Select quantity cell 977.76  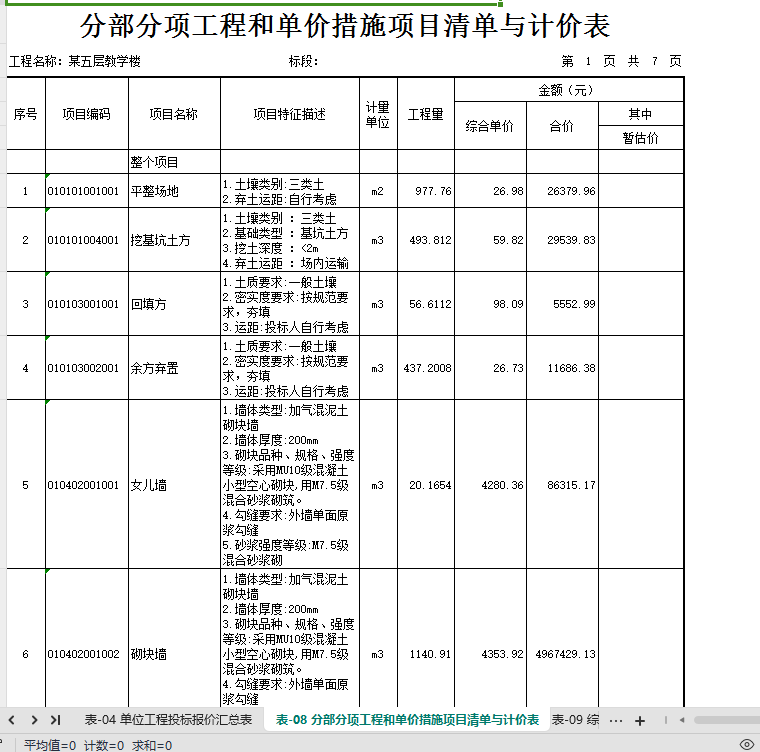pyautogui.click(x=426, y=191)
